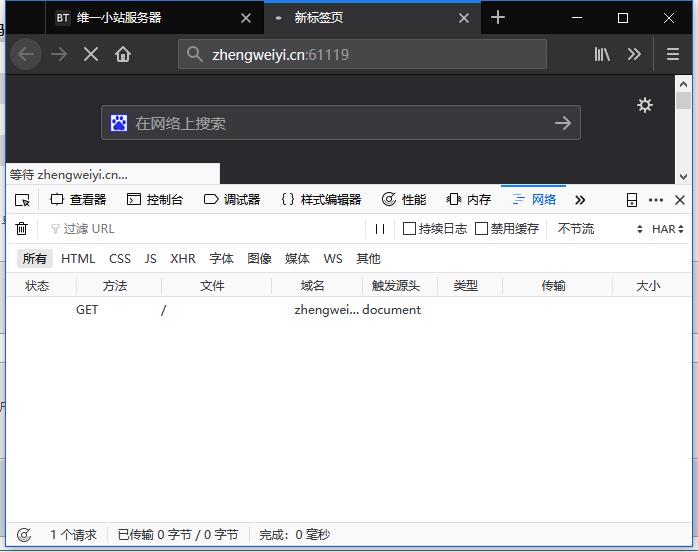
Task: Open the 样式编辑器 panel
Action: pyautogui.click(x=321, y=200)
